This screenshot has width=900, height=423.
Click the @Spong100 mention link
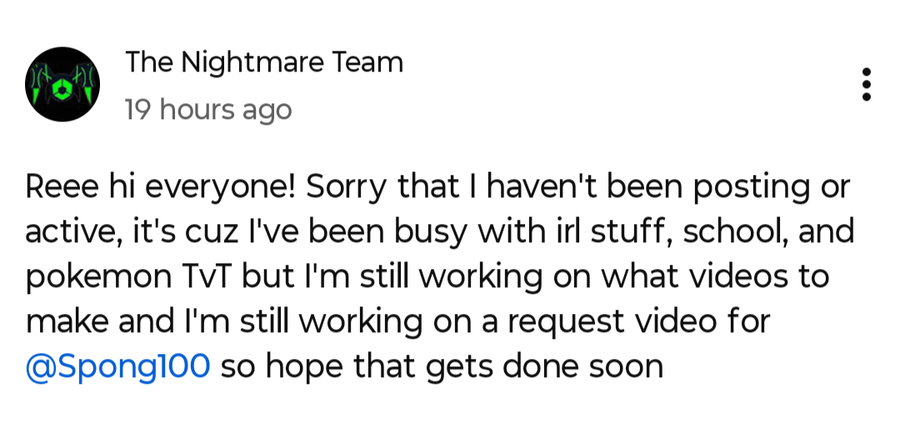[116, 366]
